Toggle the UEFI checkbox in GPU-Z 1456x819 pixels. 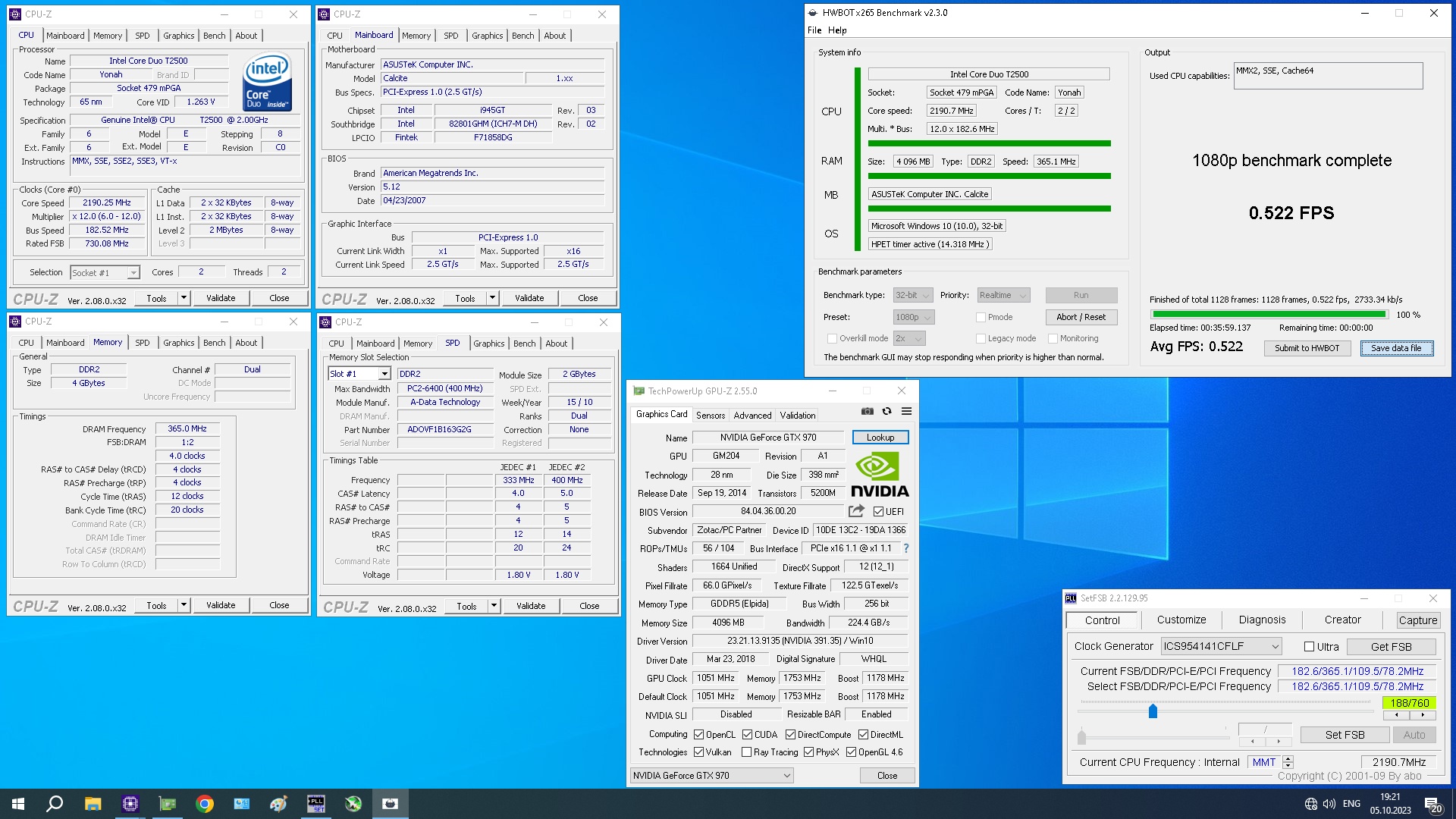[878, 512]
